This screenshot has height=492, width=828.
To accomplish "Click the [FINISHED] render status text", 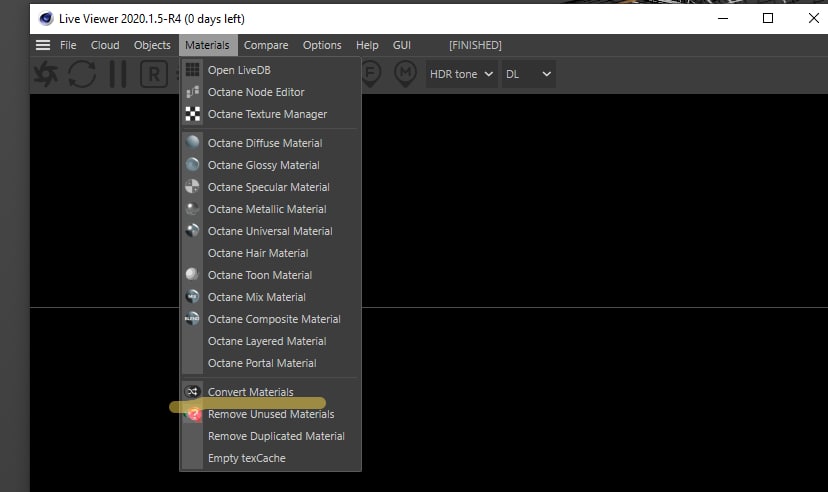I will [475, 45].
